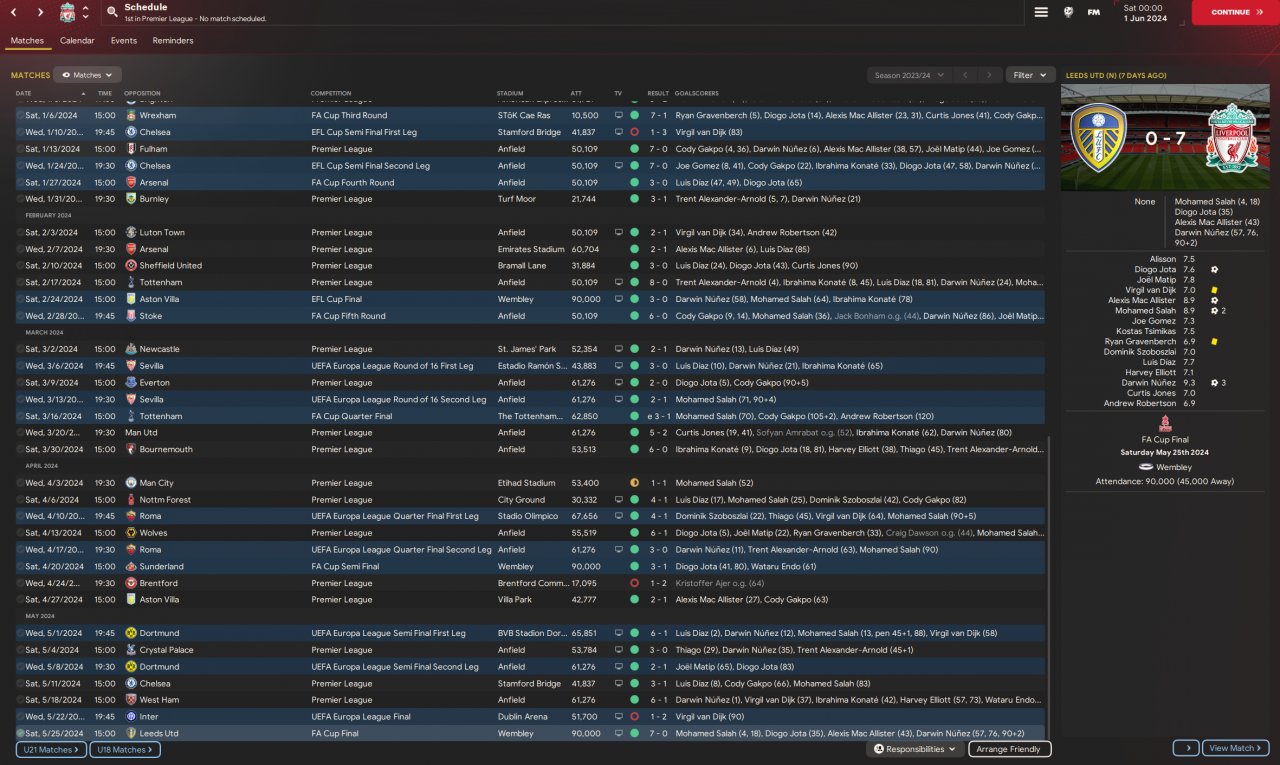
Task: Click the Fulham club badge
Action: [131, 149]
